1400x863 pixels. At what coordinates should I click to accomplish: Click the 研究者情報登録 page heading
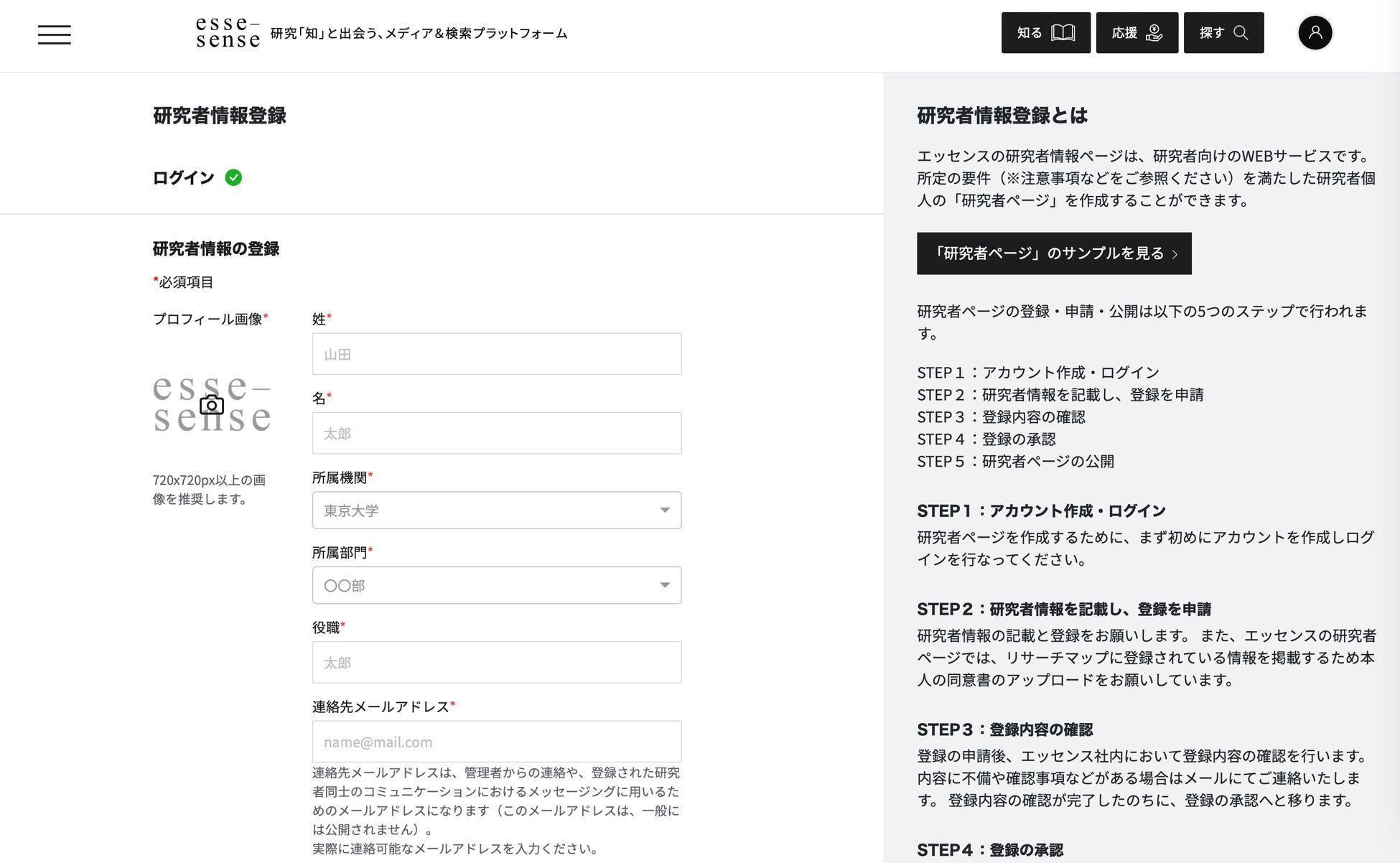tap(219, 116)
